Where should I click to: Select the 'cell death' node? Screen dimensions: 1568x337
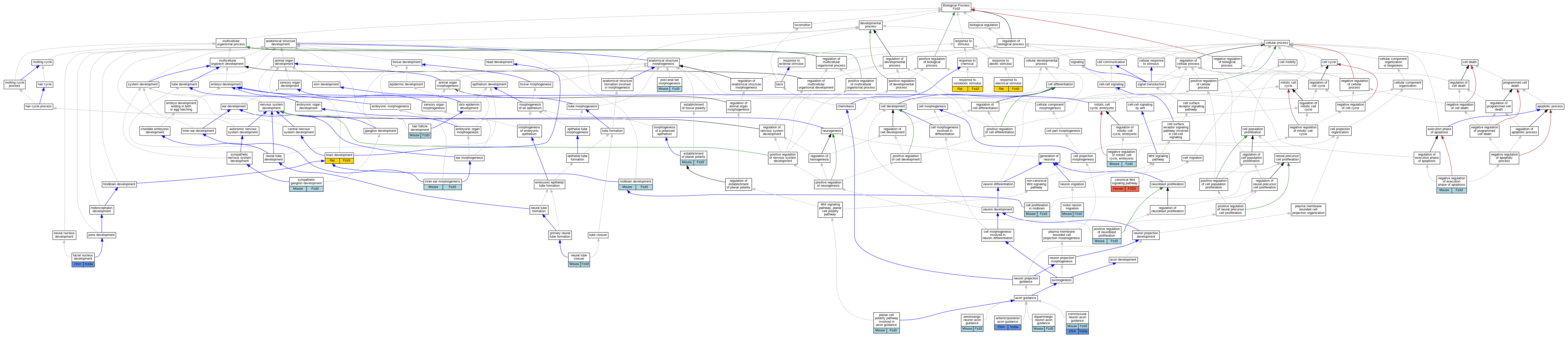(x=1469, y=62)
